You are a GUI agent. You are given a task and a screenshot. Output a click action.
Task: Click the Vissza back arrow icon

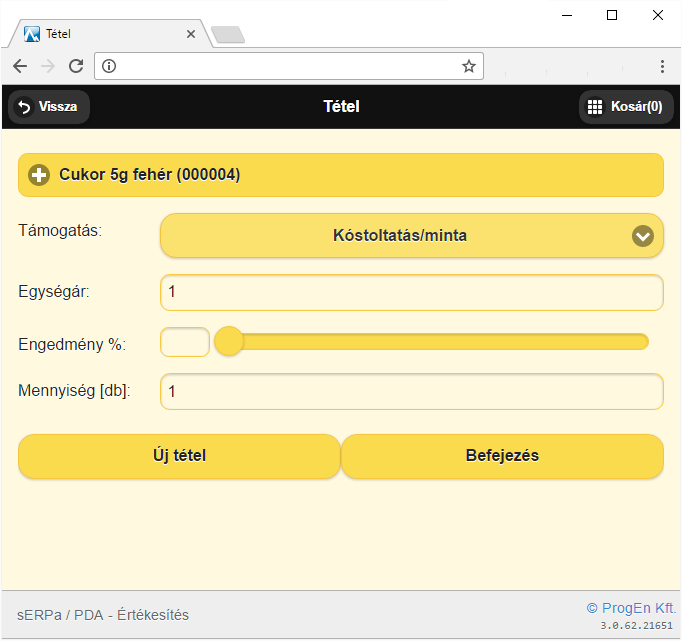tap(24, 107)
